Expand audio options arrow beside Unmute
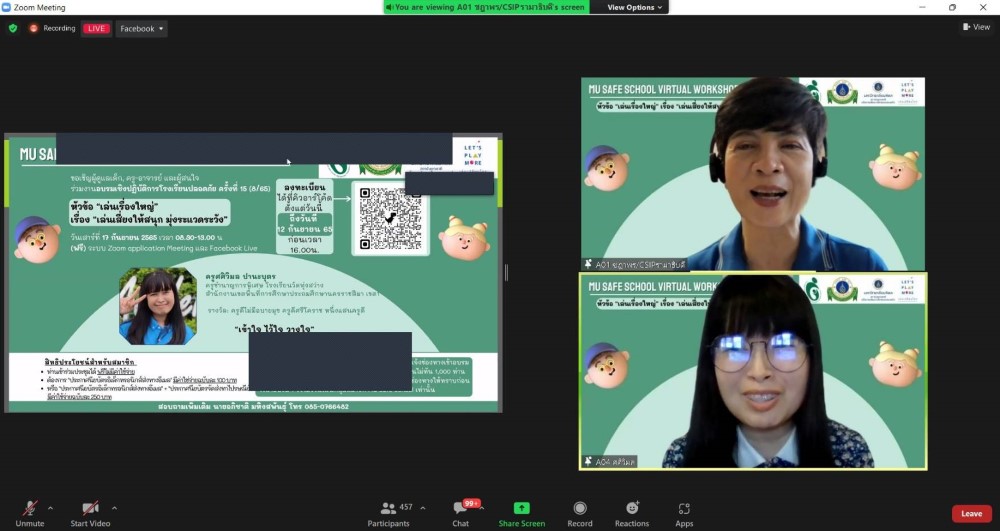 pyautogui.click(x=50, y=508)
